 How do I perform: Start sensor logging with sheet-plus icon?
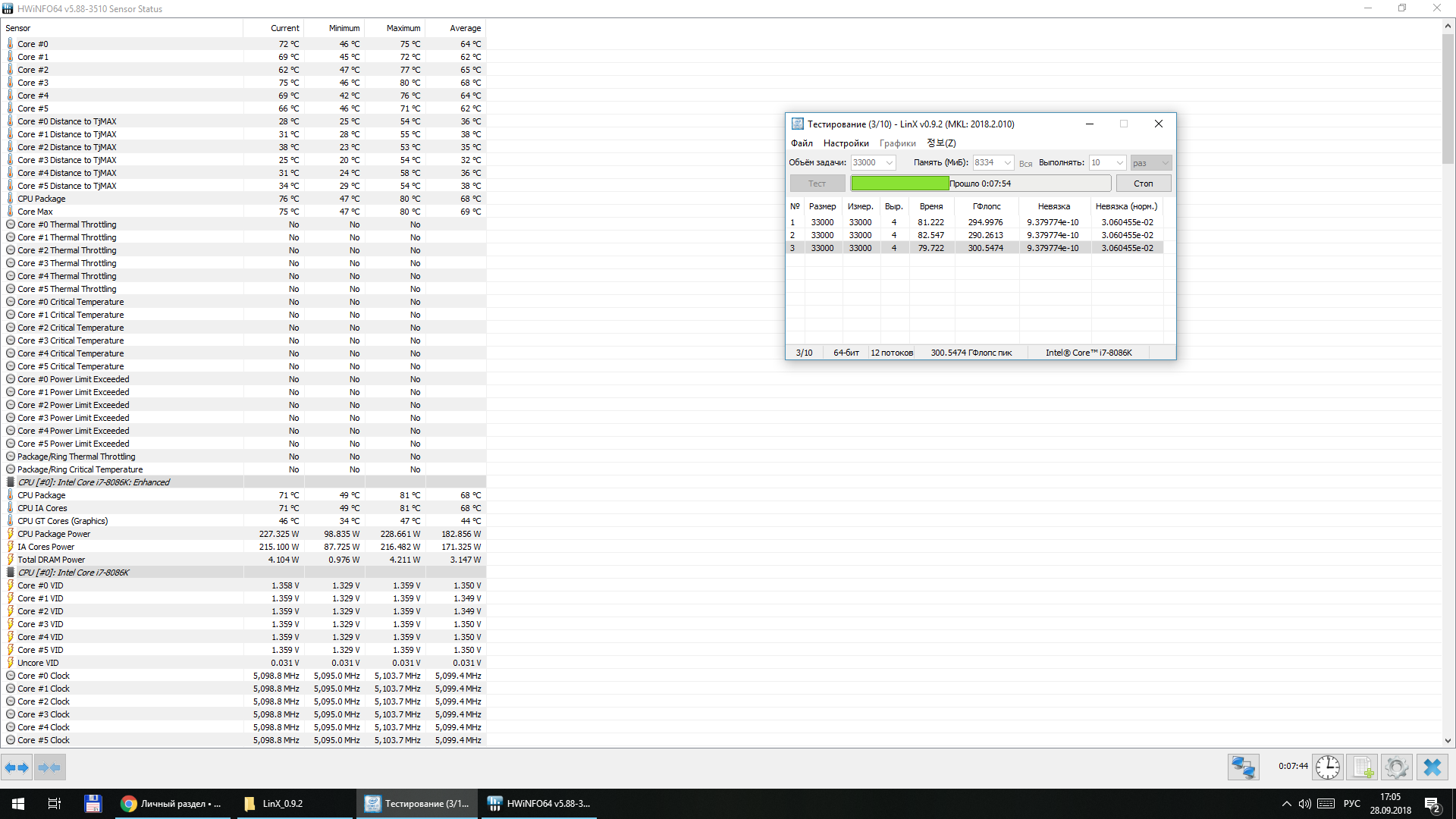1362,767
